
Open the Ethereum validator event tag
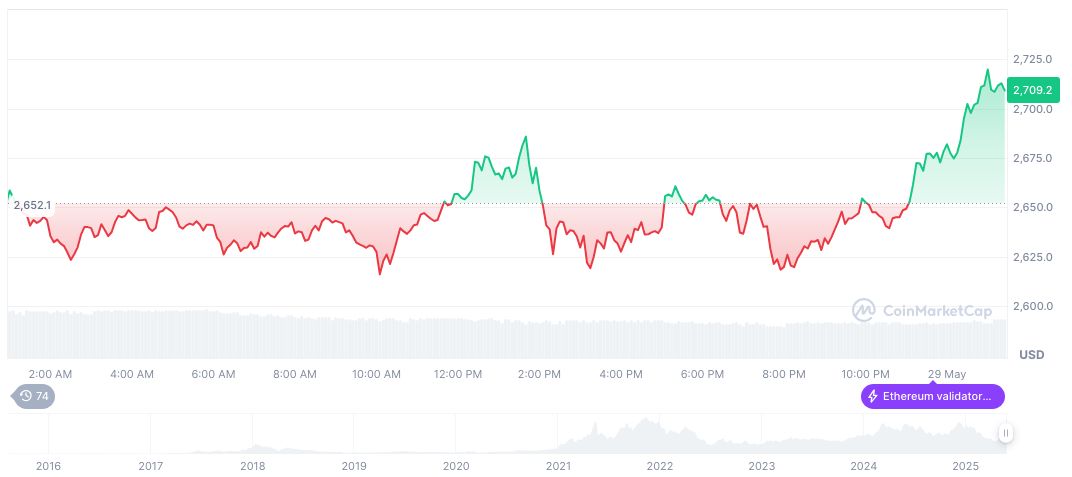point(932,397)
